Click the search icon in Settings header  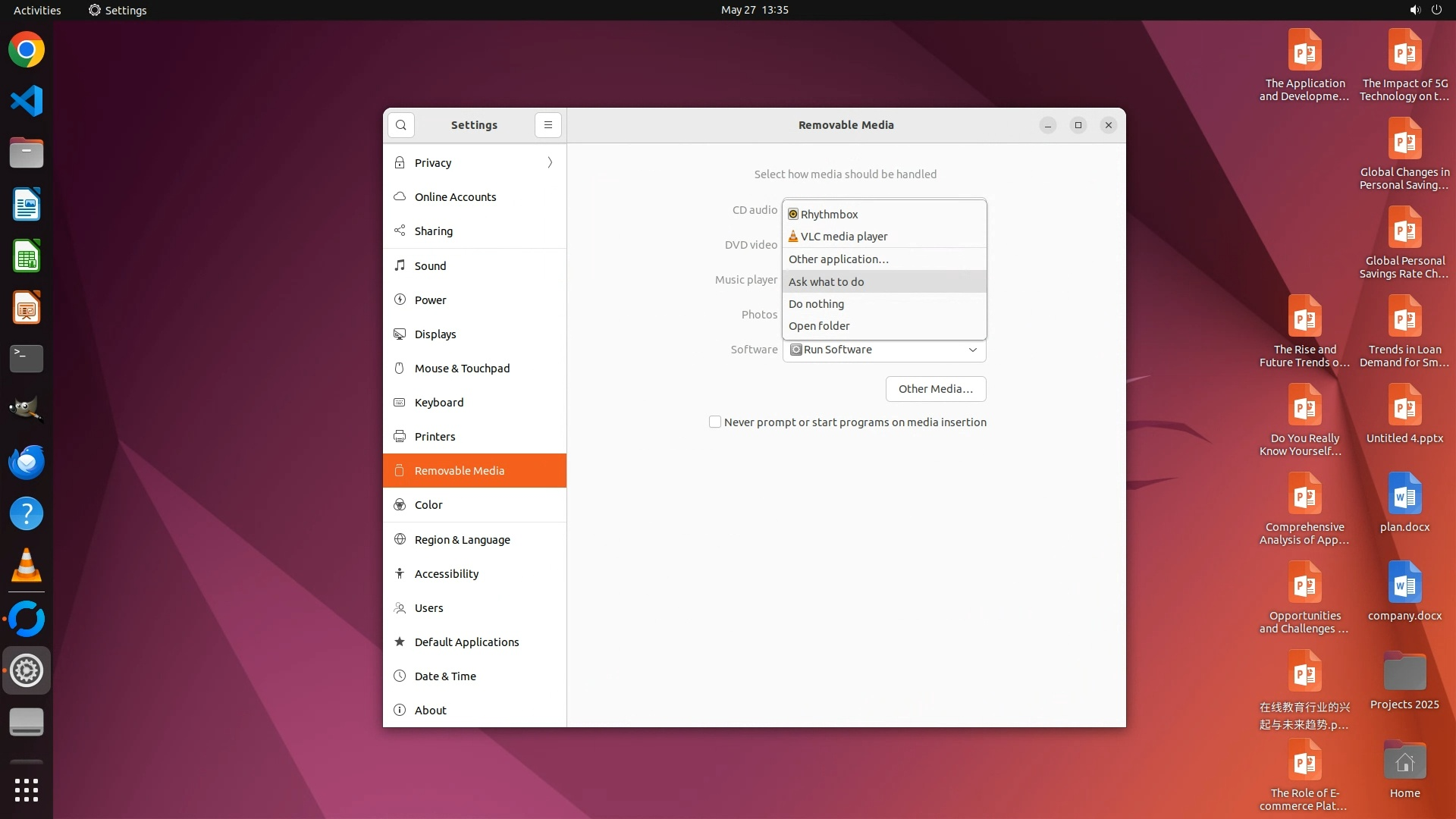pos(401,125)
